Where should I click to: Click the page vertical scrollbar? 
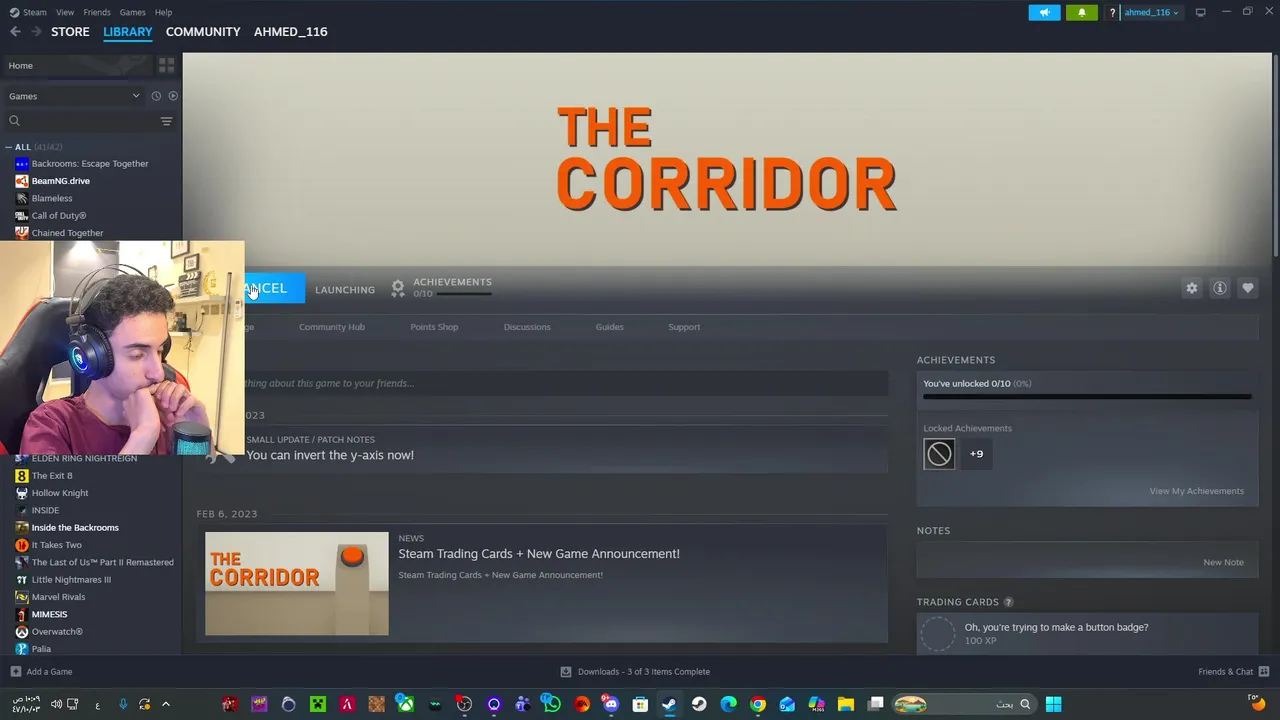[x=1275, y=155]
